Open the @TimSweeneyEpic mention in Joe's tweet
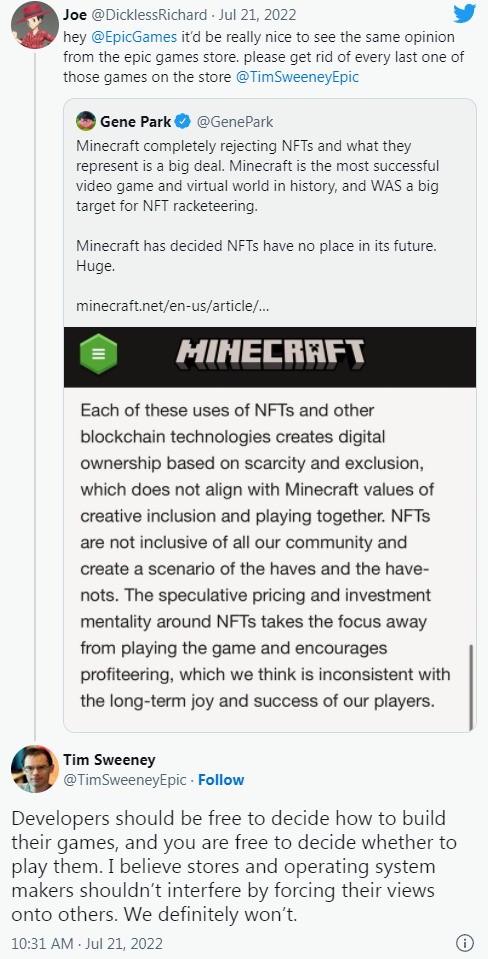 (297, 77)
